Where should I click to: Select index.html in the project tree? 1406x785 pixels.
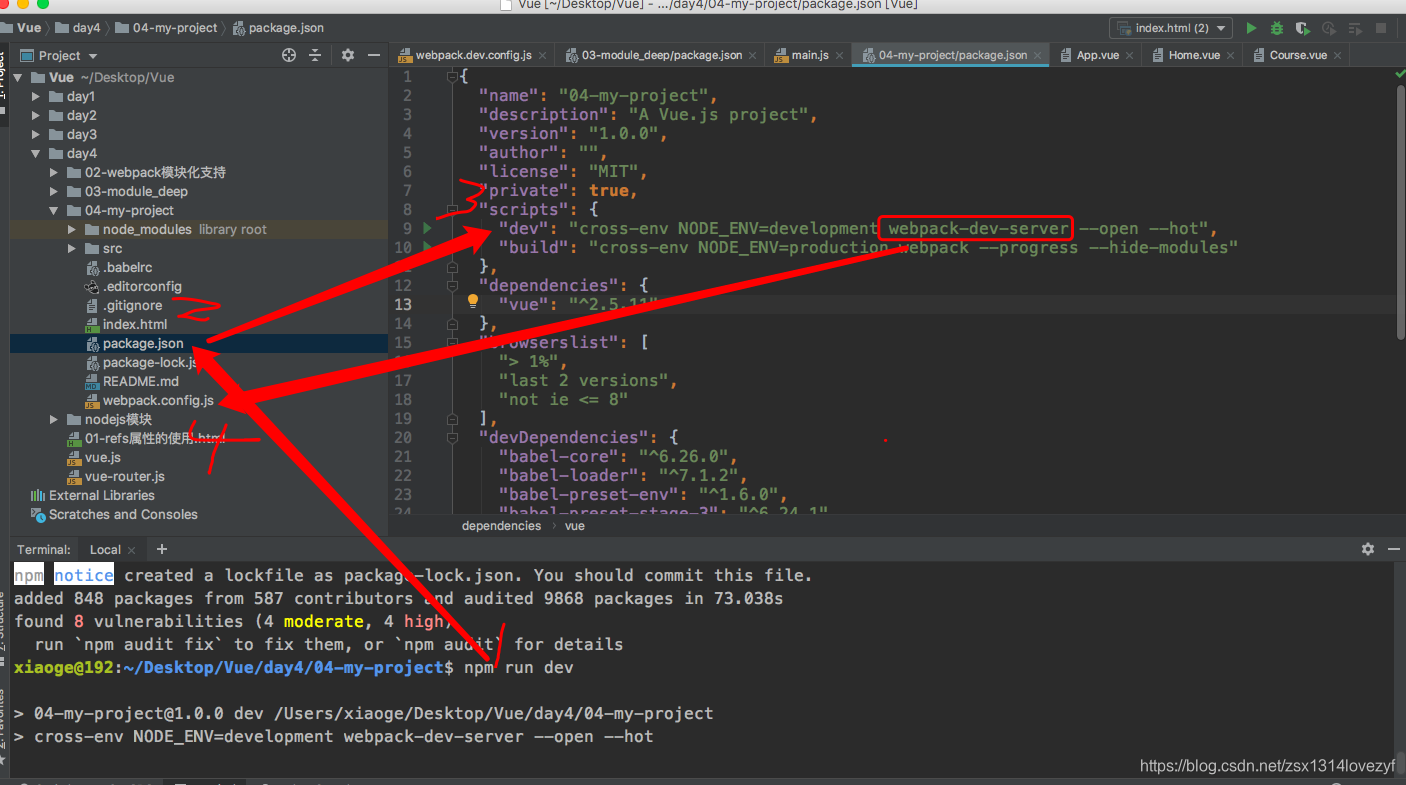pyautogui.click(x=135, y=324)
